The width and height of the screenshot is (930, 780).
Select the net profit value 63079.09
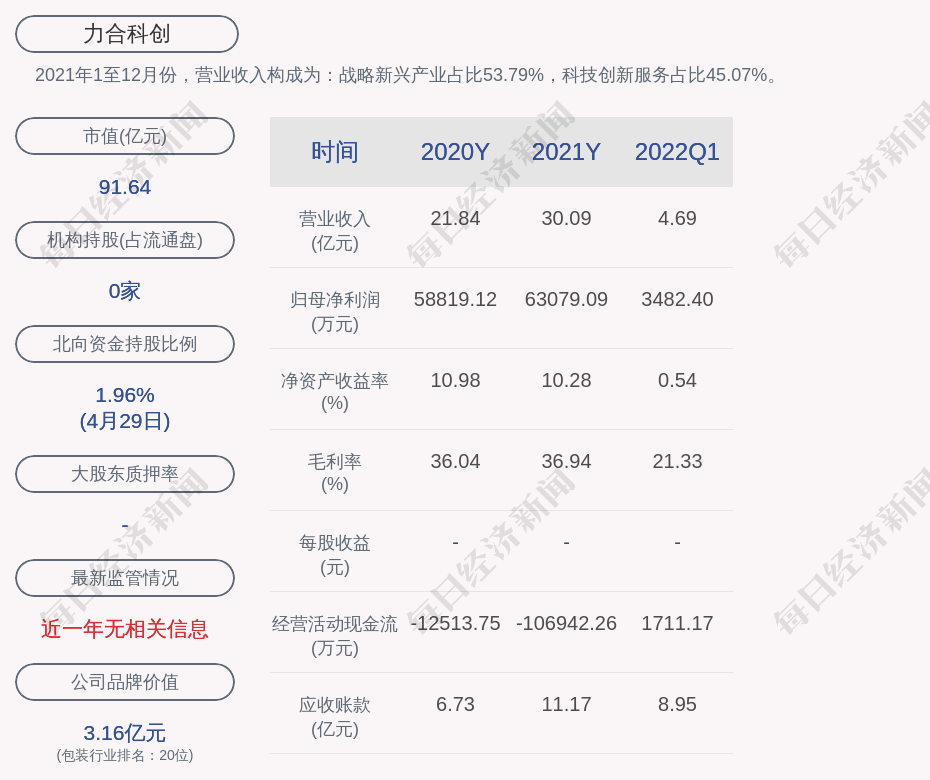566,299
